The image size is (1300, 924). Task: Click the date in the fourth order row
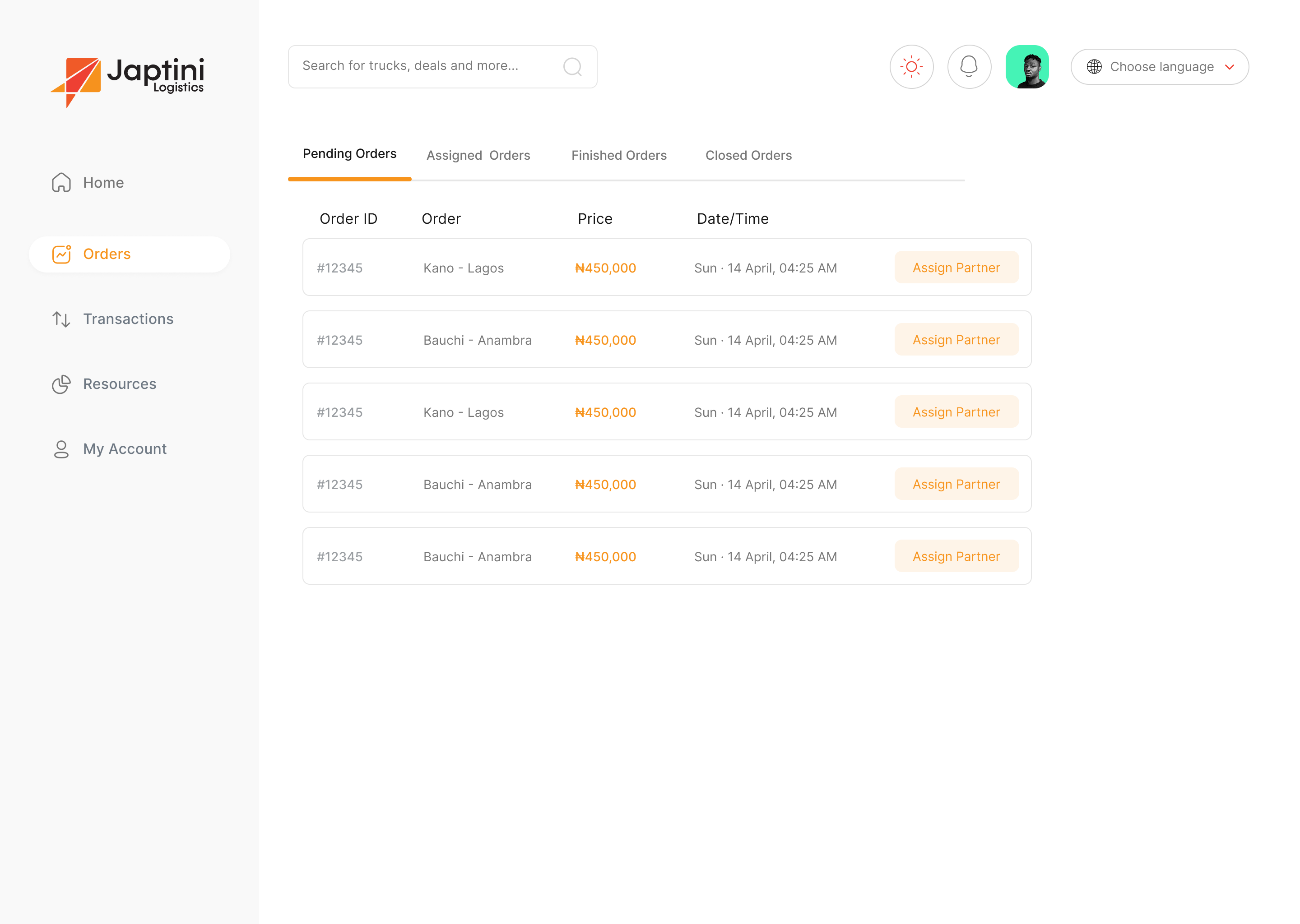[766, 485]
